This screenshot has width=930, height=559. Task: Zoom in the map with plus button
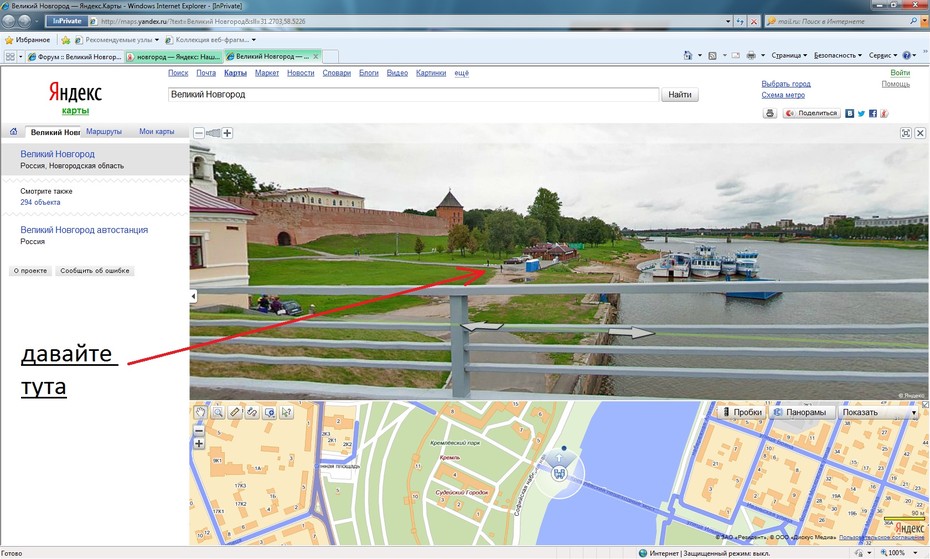(199, 443)
